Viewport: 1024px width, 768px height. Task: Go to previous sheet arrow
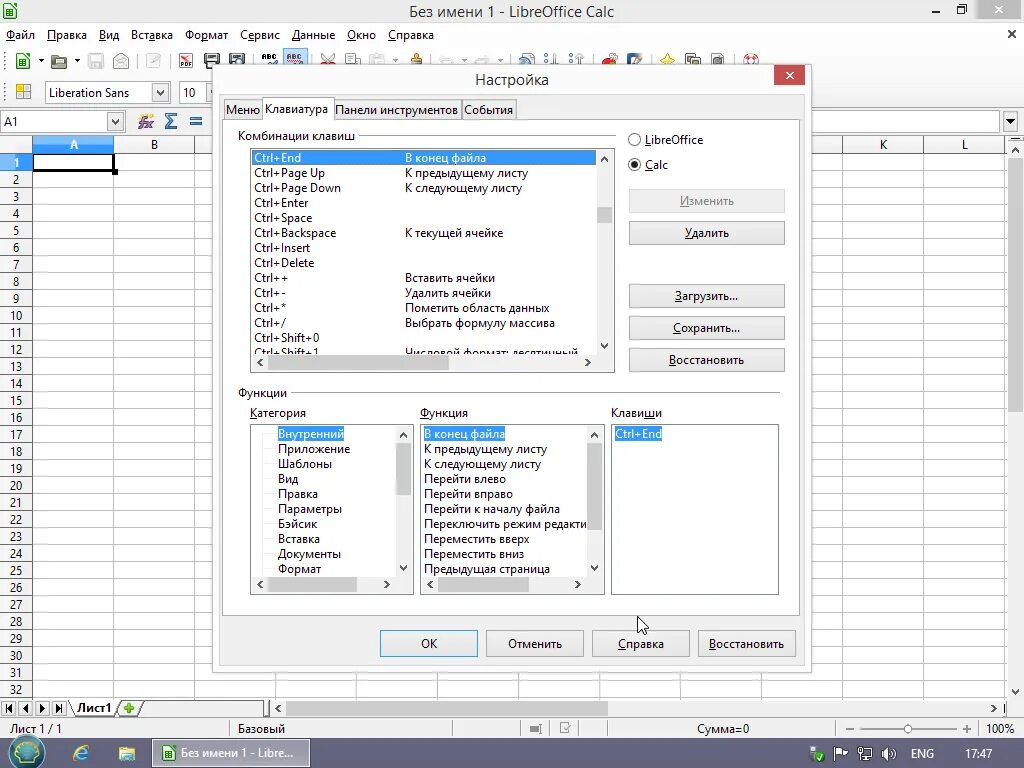[x=25, y=708]
